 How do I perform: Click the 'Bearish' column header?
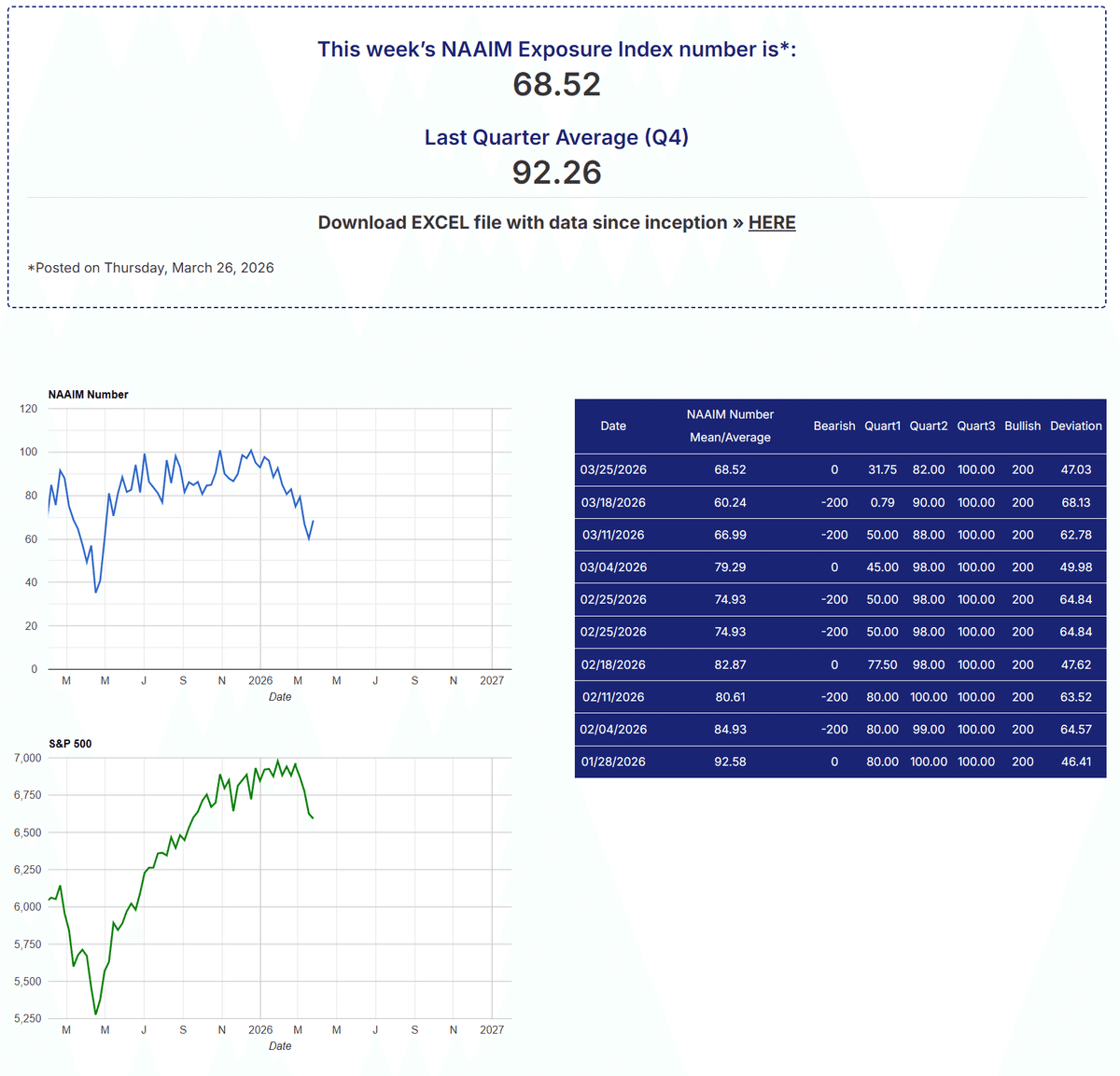pyautogui.click(x=834, y=426)
